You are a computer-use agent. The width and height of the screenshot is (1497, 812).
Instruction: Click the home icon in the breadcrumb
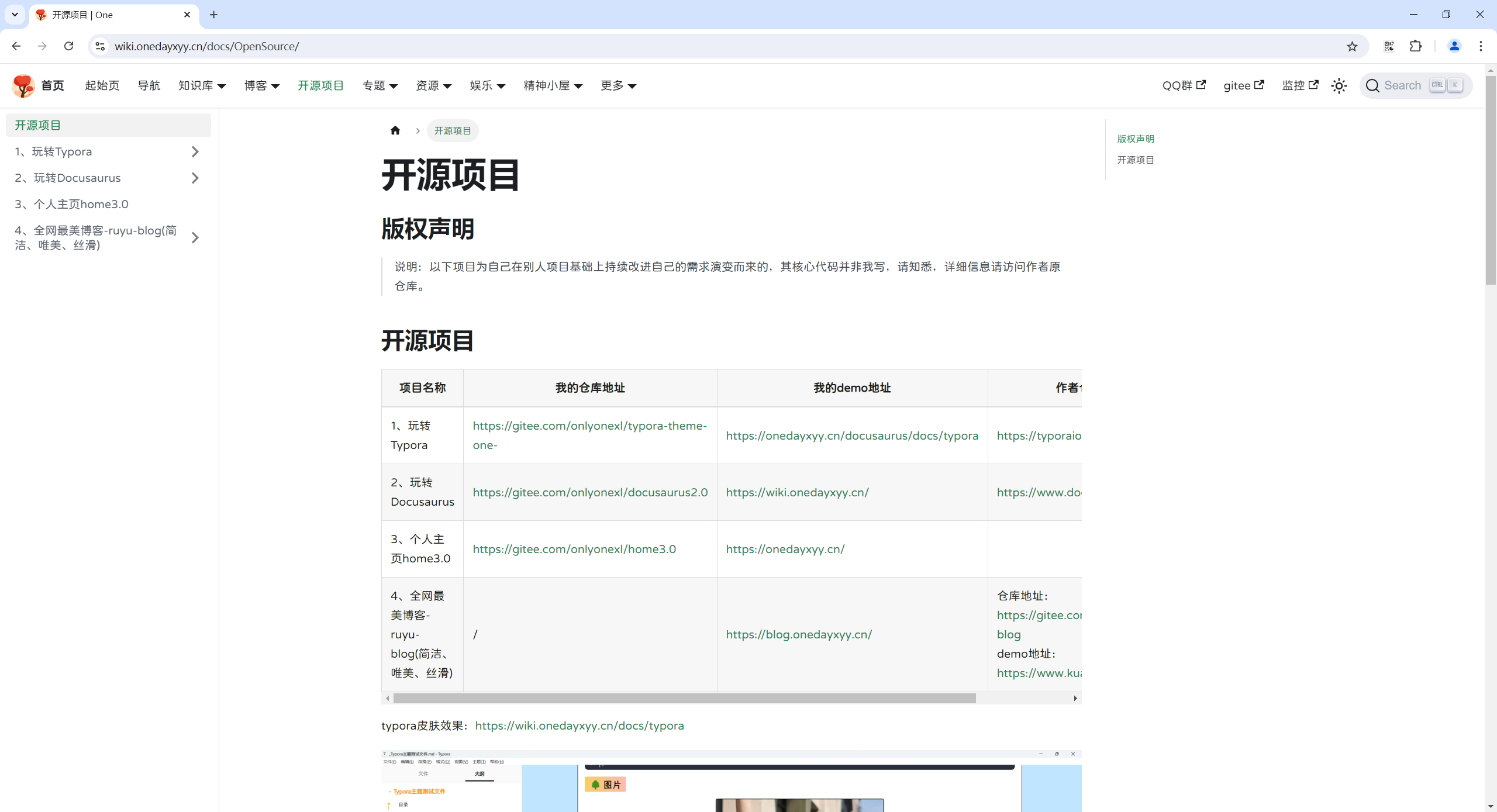[395, 130]
